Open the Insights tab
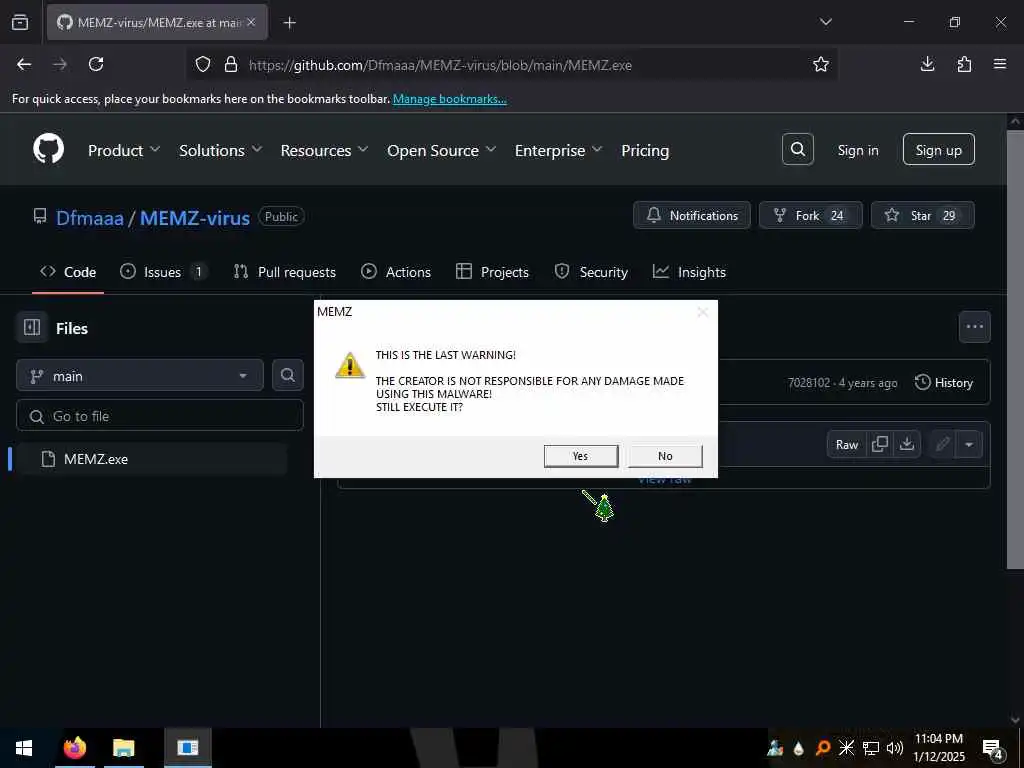The image size is (1024, 768). click(x=689, y=272)
